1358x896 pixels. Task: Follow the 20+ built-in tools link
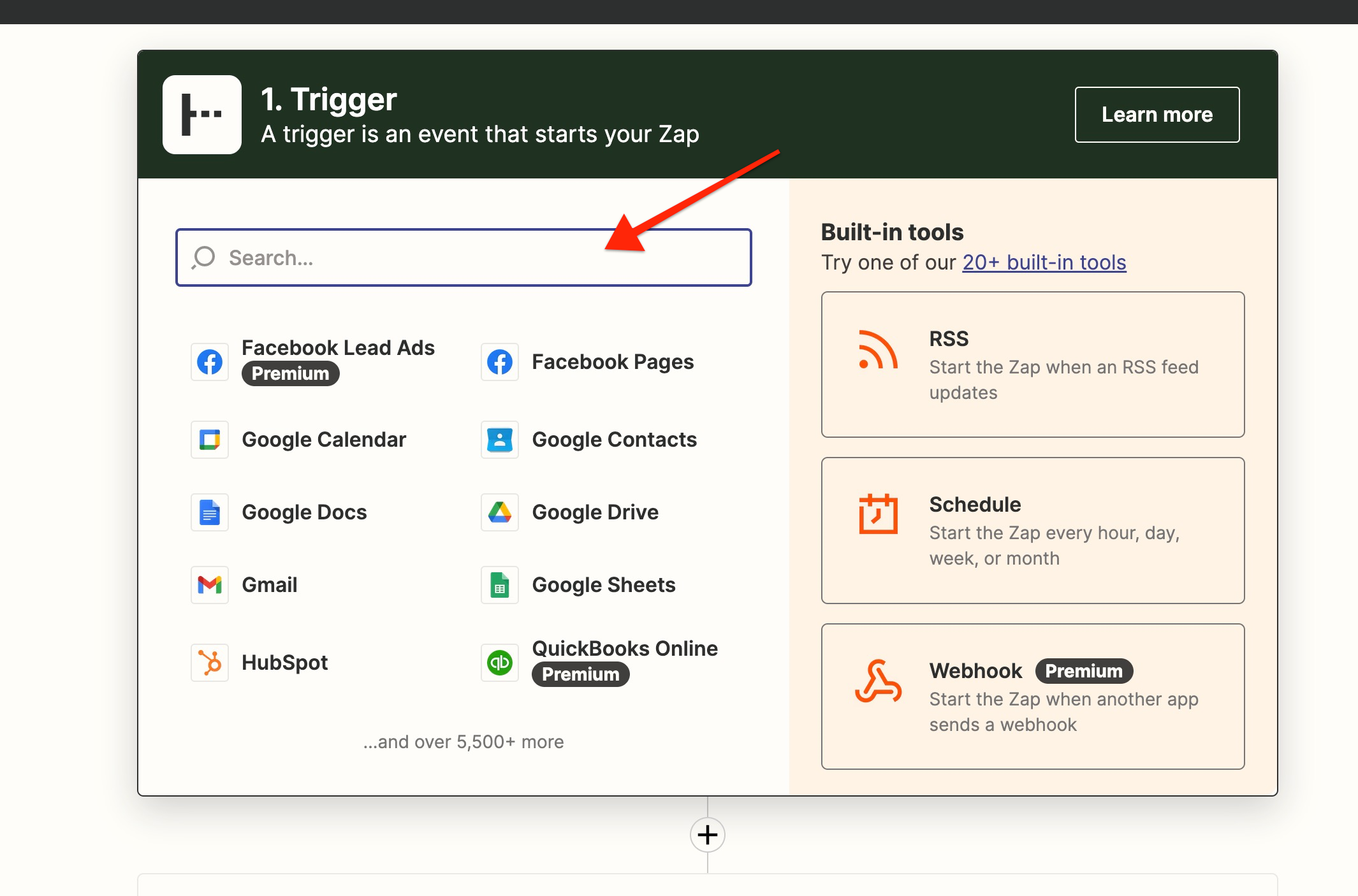tap(1044, 263)
